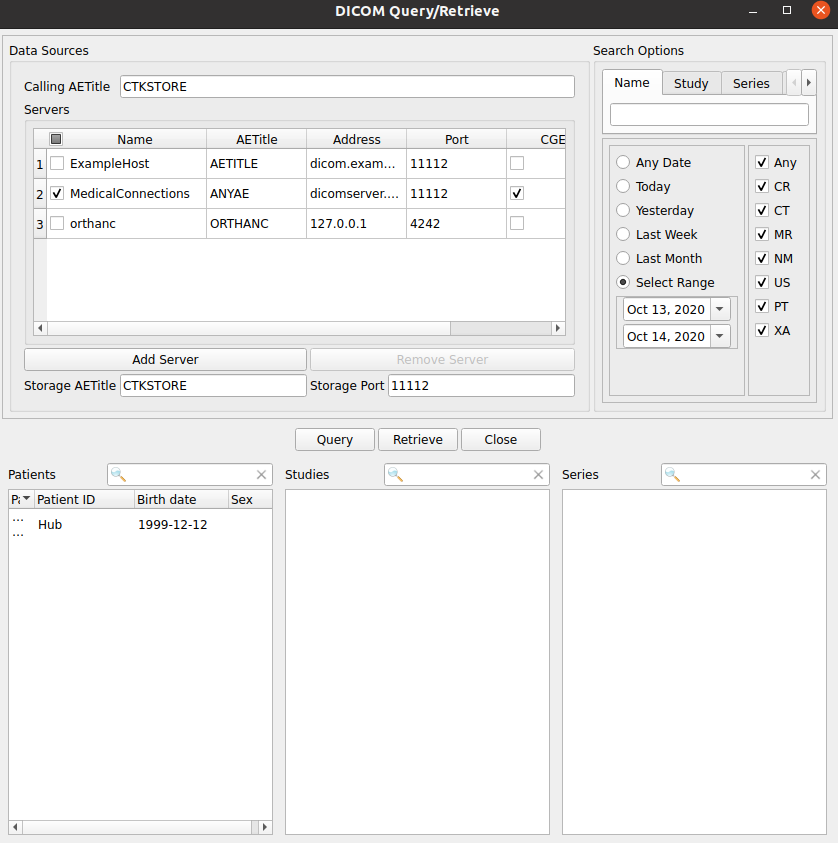Check the ExampleHost server checkbox
This screenshot has width=838, height=843.
[57, 163]
